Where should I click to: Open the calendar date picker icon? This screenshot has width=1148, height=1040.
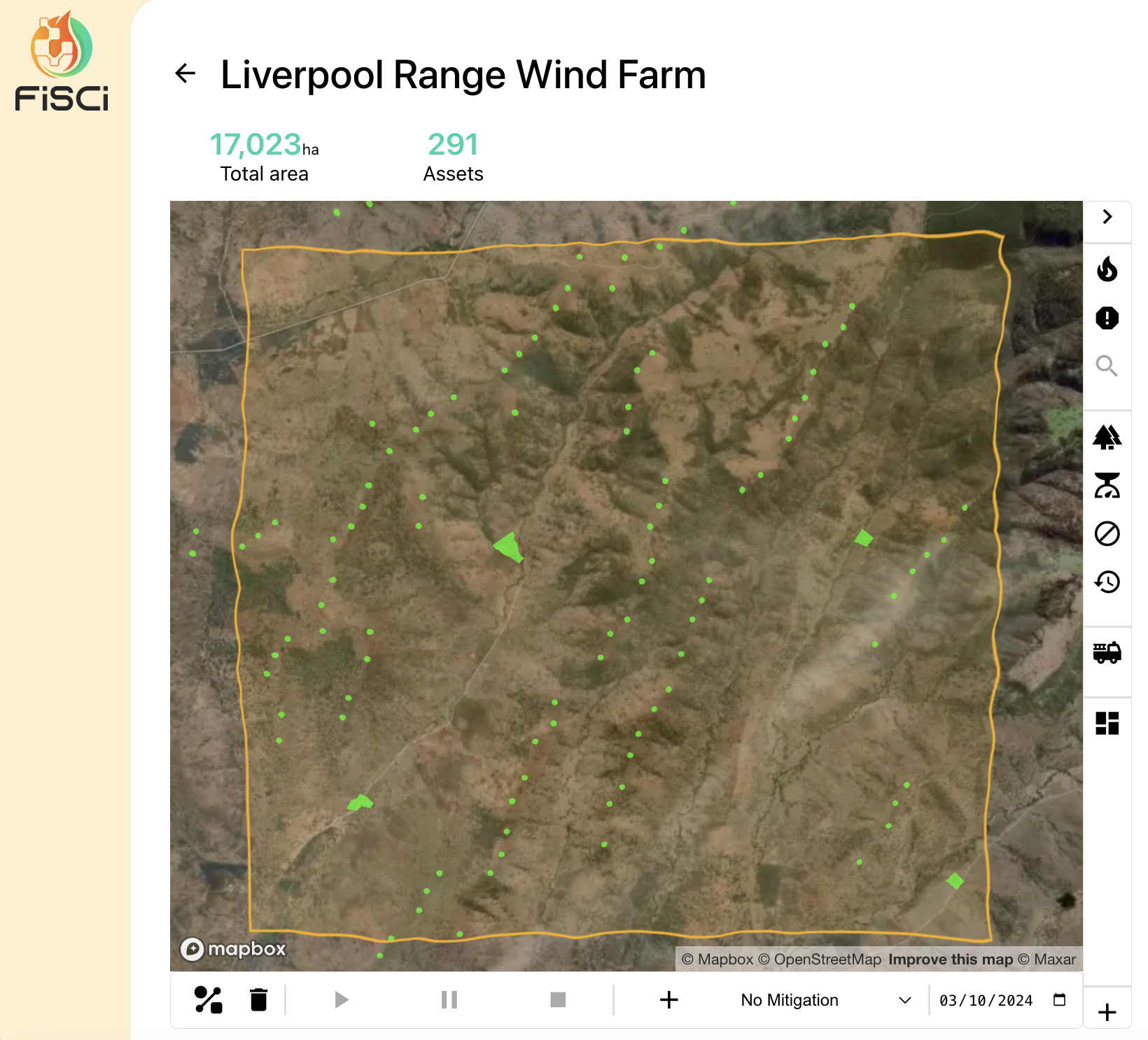(1060, 999)
